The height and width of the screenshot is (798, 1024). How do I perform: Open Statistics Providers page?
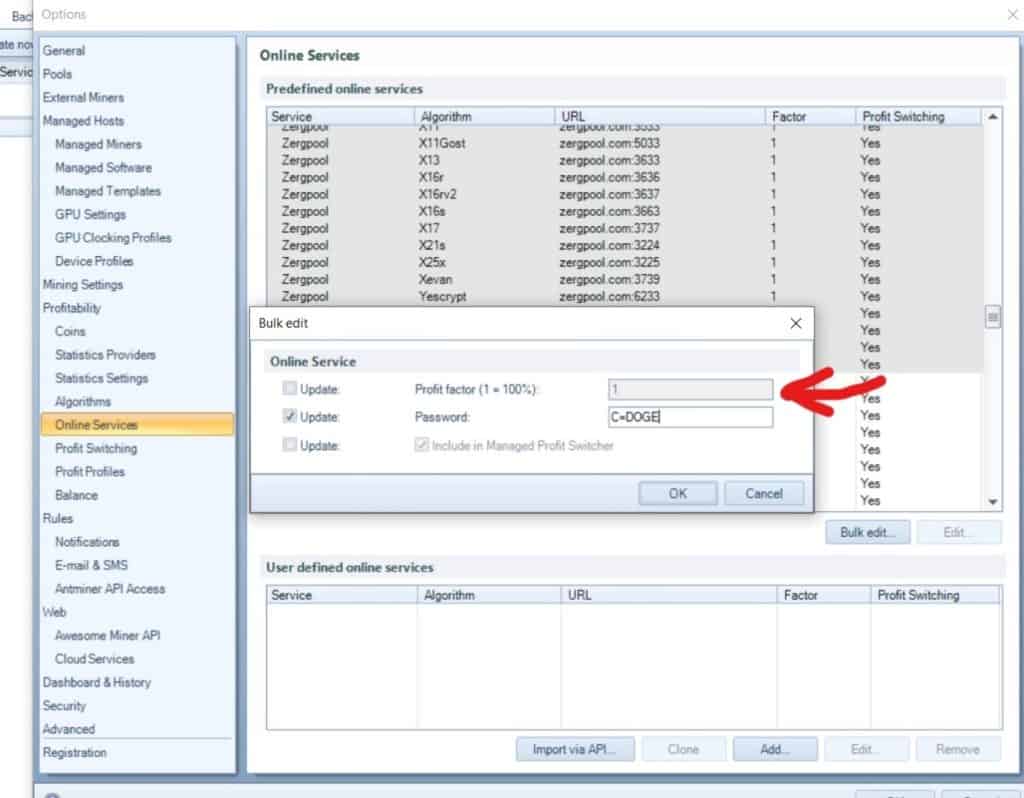[105, 355]
